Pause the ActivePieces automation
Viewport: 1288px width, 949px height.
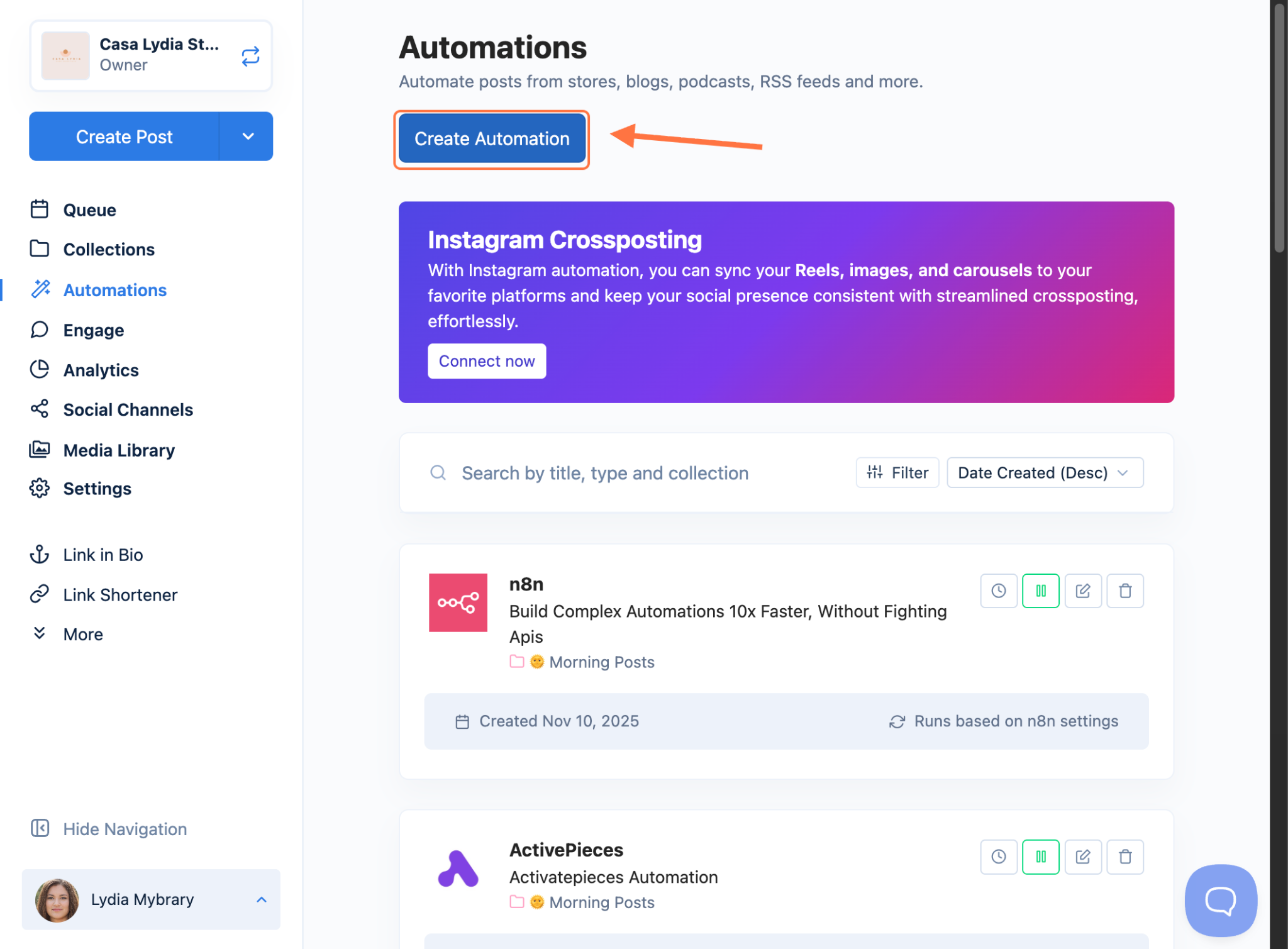pos(1040,857)
